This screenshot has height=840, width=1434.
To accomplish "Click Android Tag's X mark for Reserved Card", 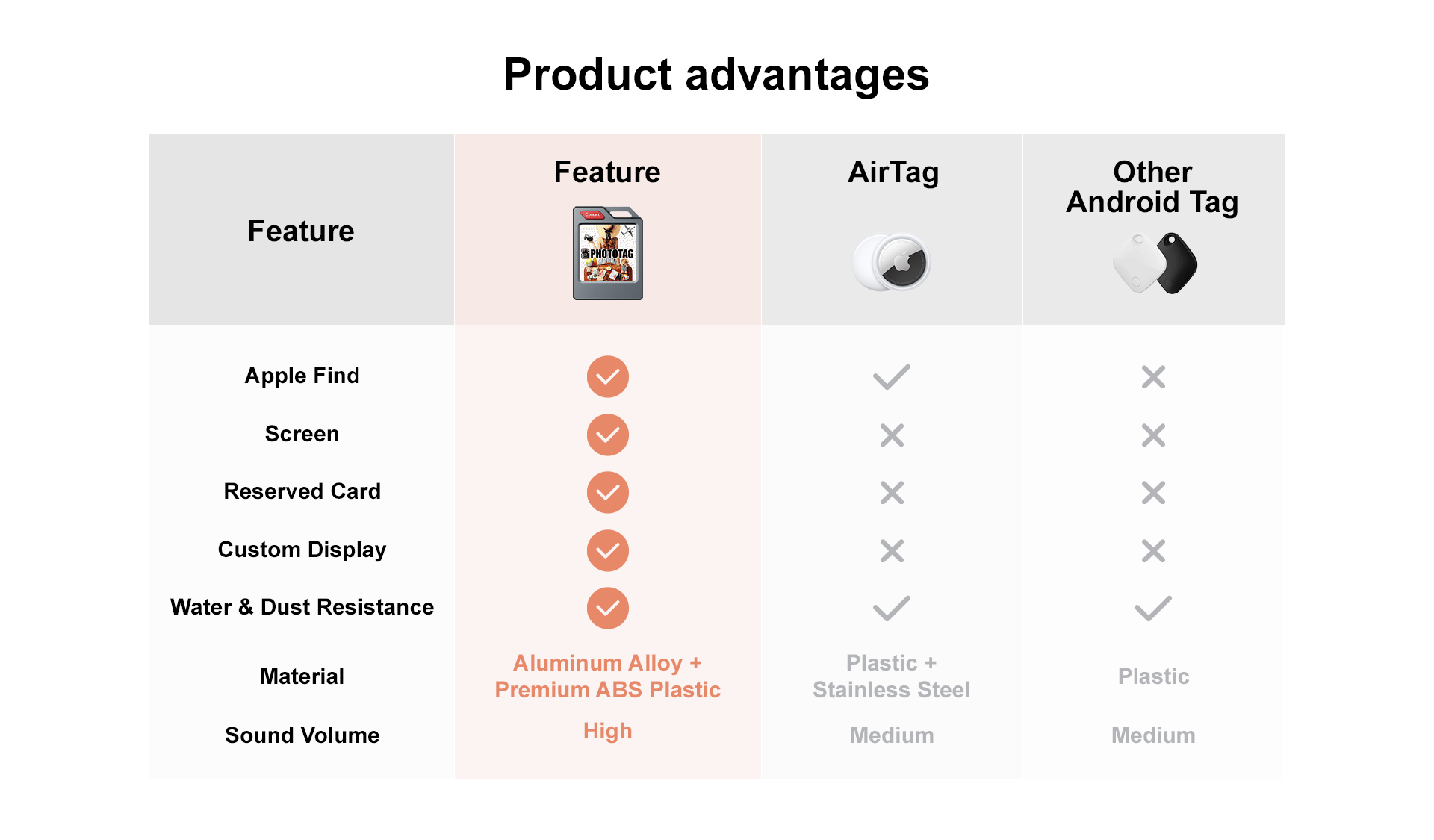I will [1153, 493].
